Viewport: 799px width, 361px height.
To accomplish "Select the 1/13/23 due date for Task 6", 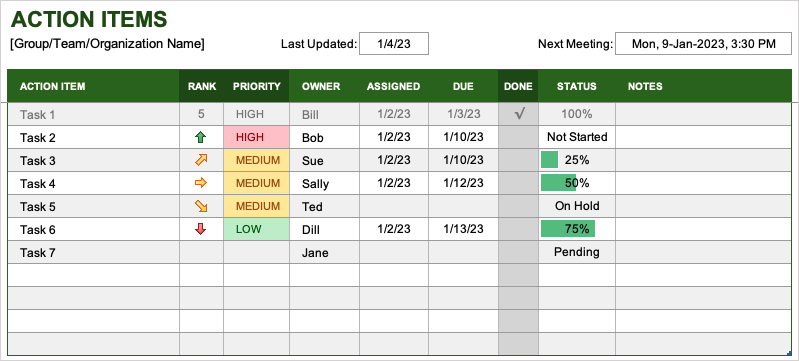I will point(463,229).
